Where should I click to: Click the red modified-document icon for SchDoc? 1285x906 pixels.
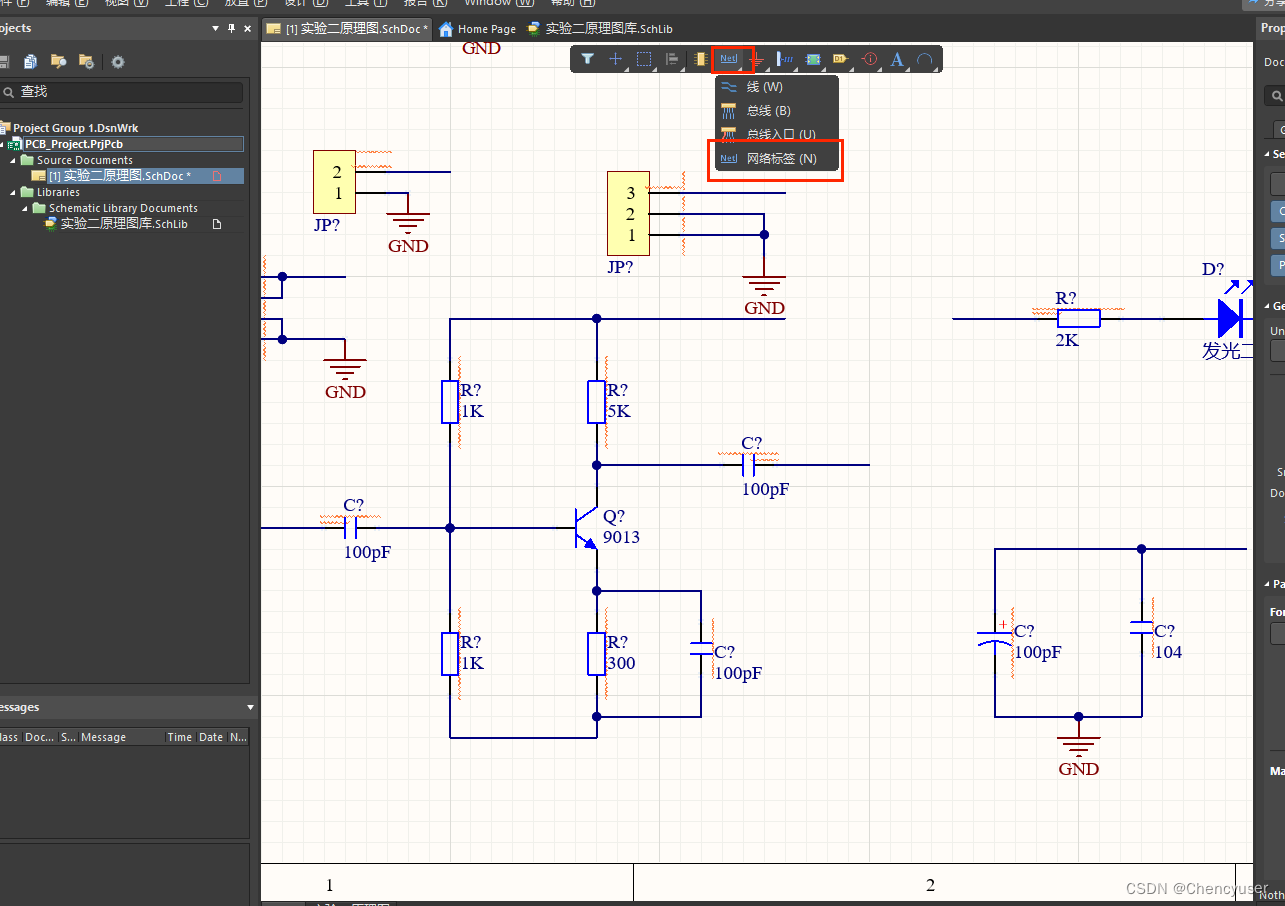tap(217, 176)
